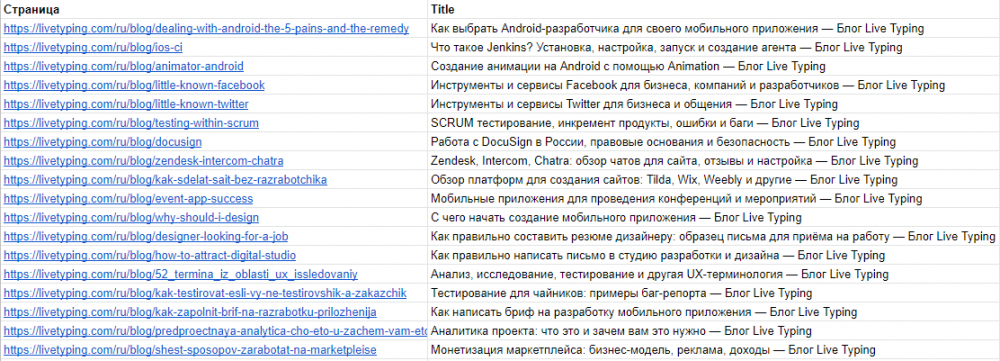The width and height of the screenshot is (1000, 361).
Task: Select the cell 'Что такое Jenkins? Установка, настройка'
Action: (714, 47)
